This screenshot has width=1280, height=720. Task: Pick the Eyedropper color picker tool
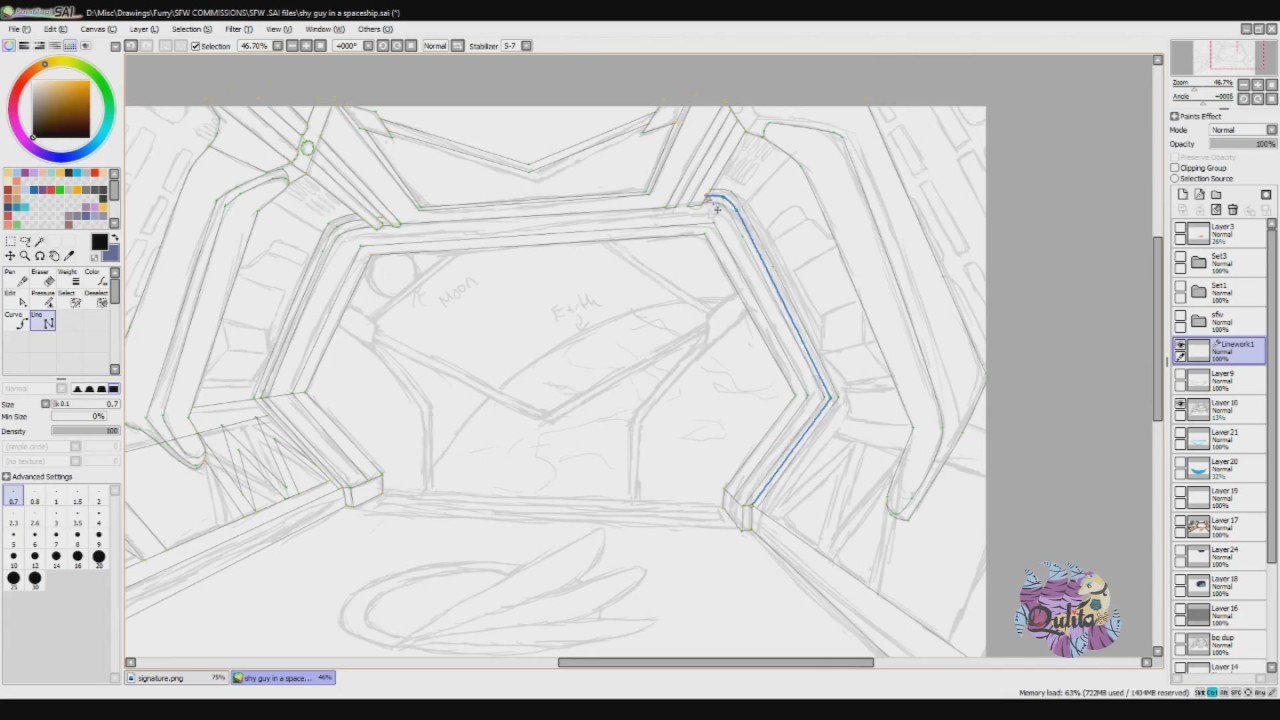tap(69, 256)
